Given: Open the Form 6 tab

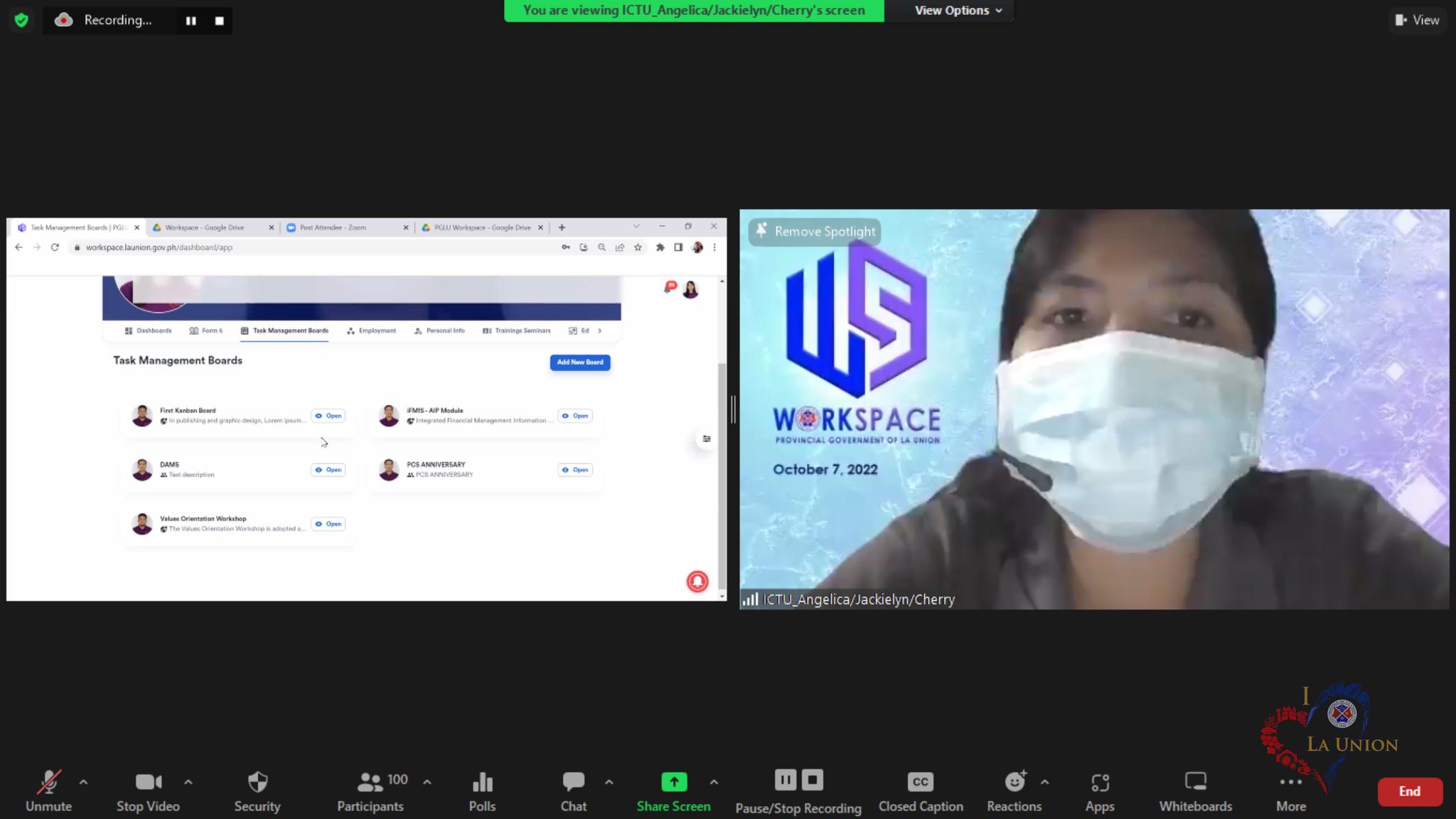Looking at the screenshot, I should [x=206, y=331].
